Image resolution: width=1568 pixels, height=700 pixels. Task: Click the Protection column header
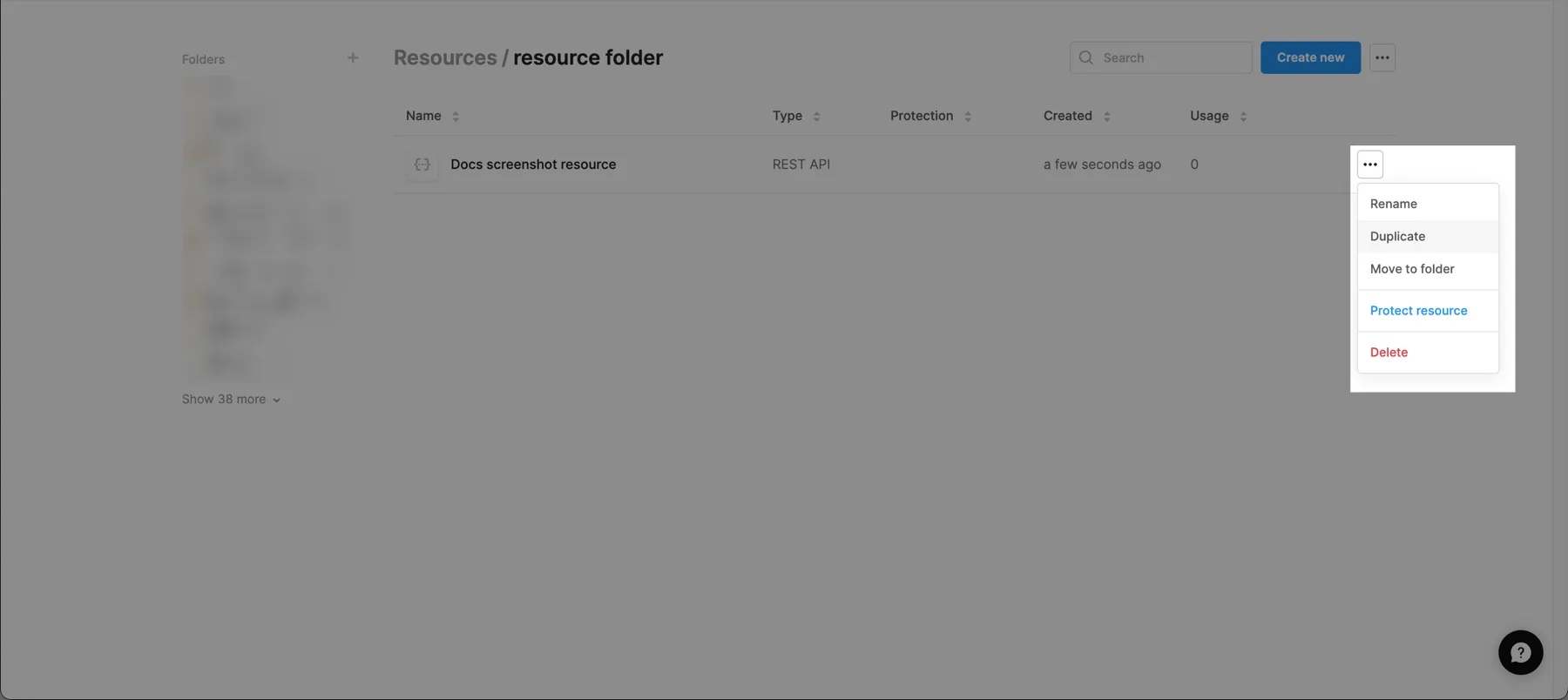pyautogui.click(x=922, y=116)
